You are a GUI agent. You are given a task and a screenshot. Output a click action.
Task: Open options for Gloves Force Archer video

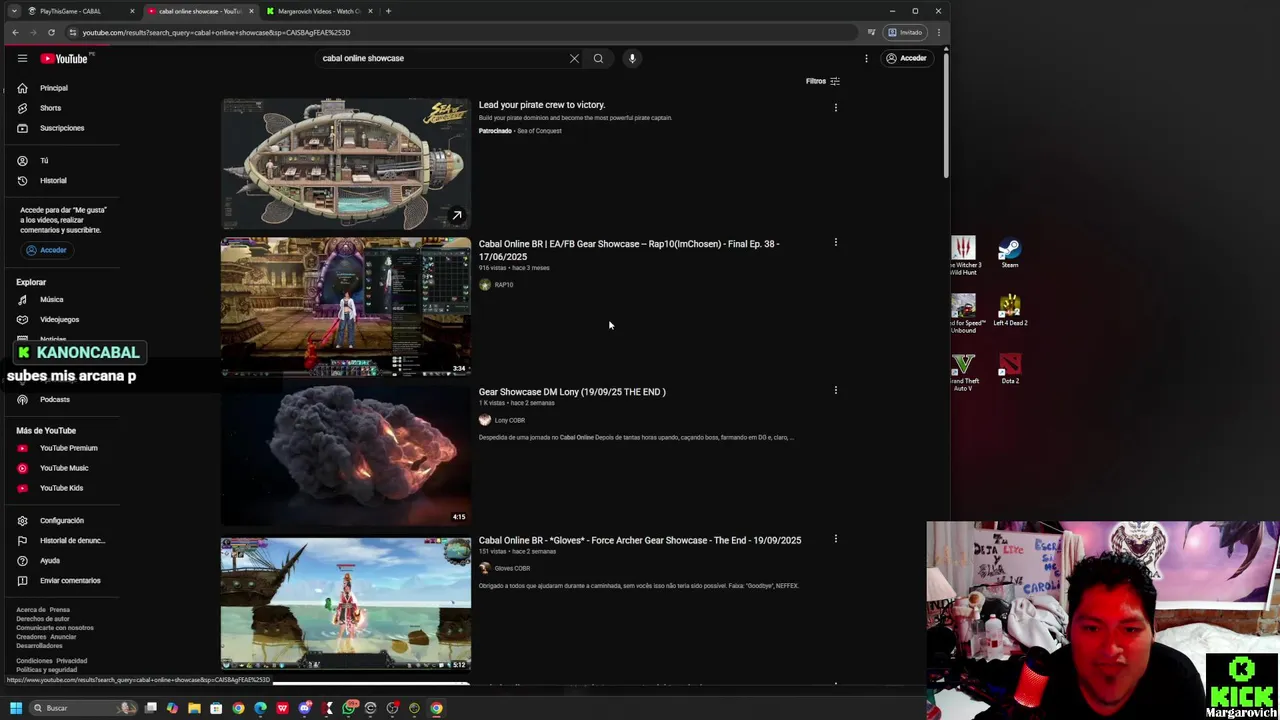(836, 538)
